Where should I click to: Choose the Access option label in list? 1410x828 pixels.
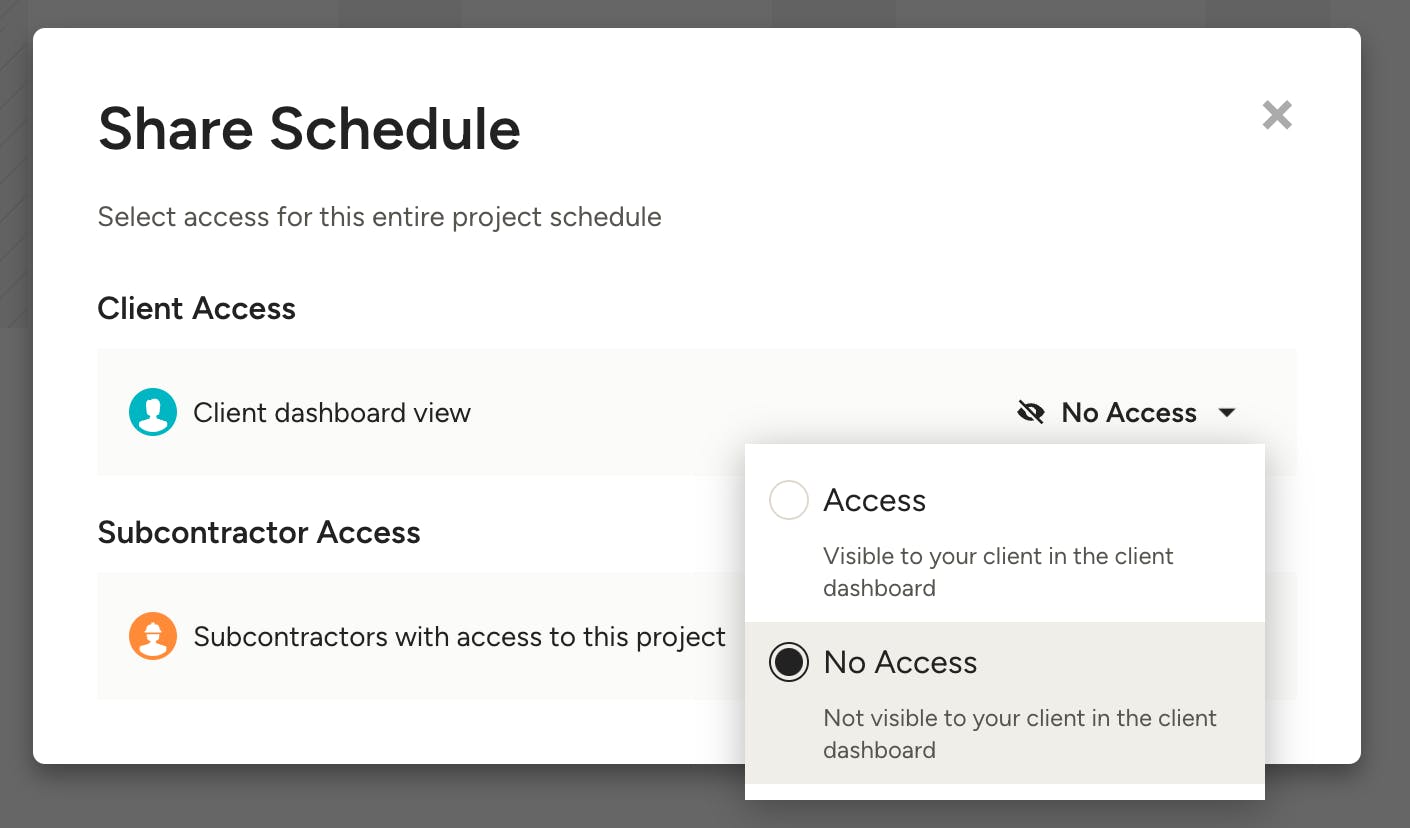pyautogui.click(x=875, y=500)
